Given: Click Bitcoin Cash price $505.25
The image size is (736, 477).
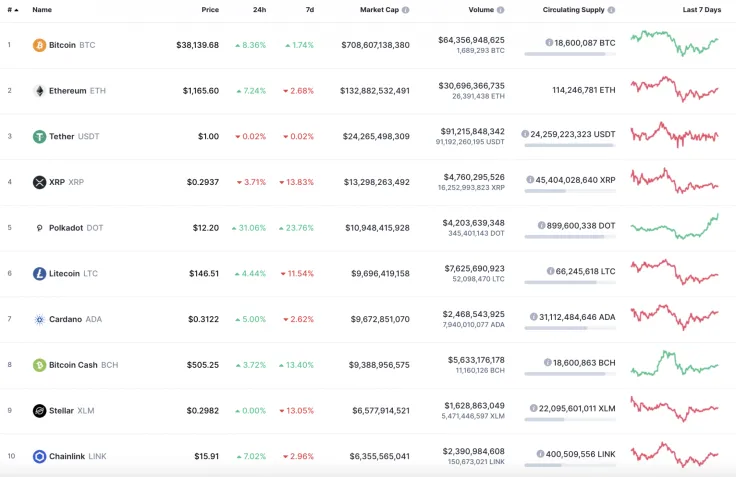Looking at the screenshot, I should coord(203,365).
